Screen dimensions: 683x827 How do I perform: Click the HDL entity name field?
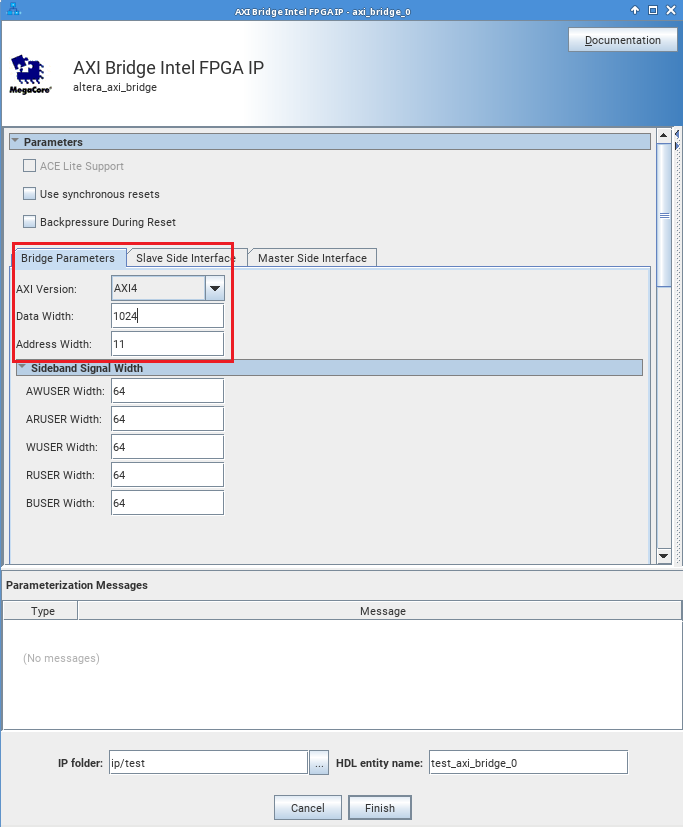pyautogui.click(x=528, y=763)
